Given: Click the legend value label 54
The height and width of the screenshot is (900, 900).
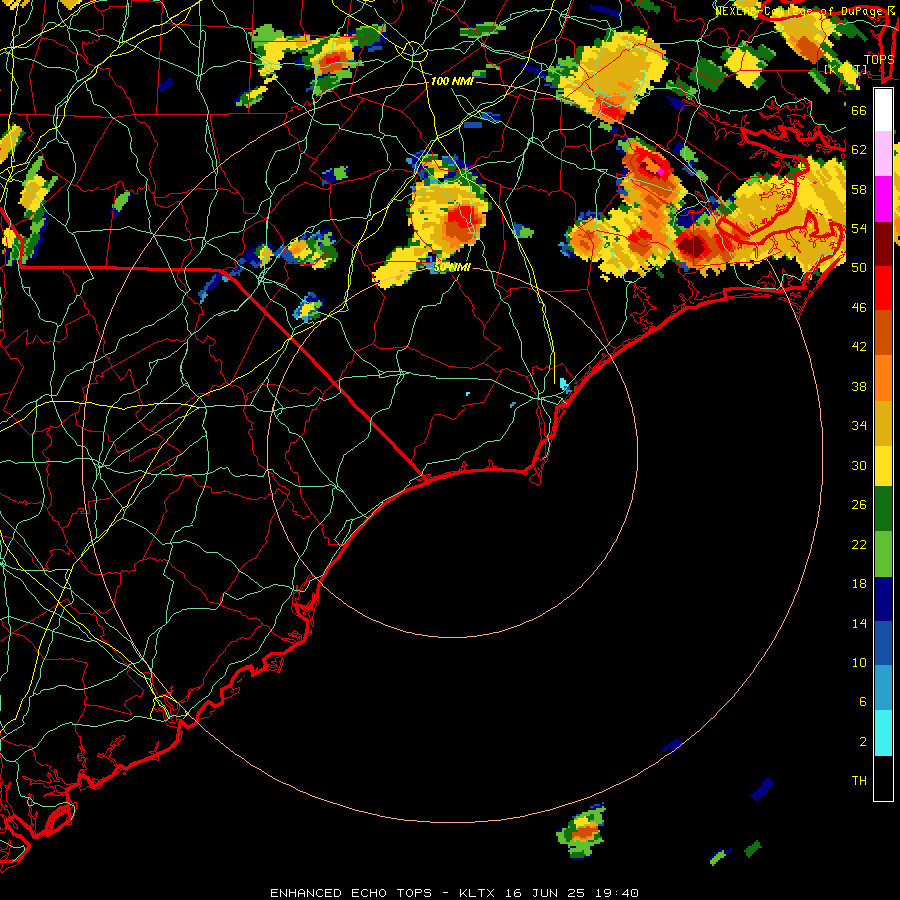Looking at the screenshot, I should tap(859, 228).
